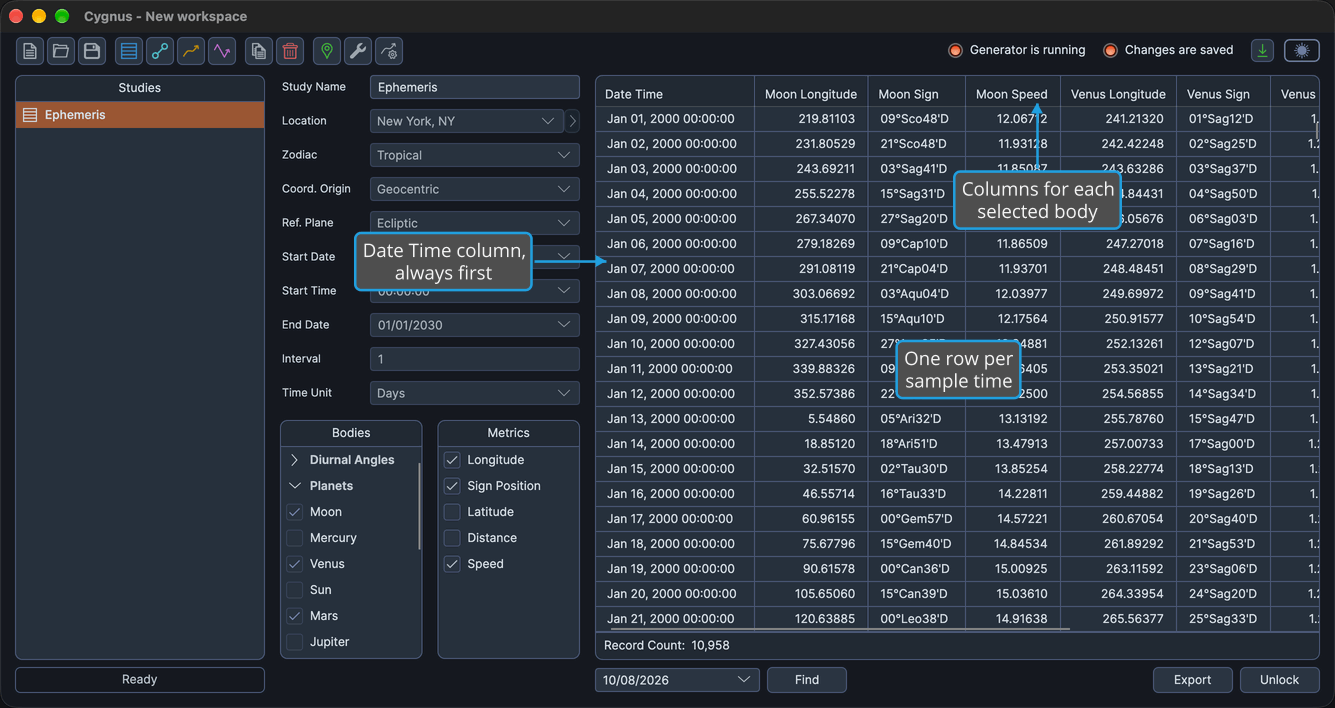The height and width of the screenshot is (708, 1335).
Task: Add a blue table study
Action: 129,51
